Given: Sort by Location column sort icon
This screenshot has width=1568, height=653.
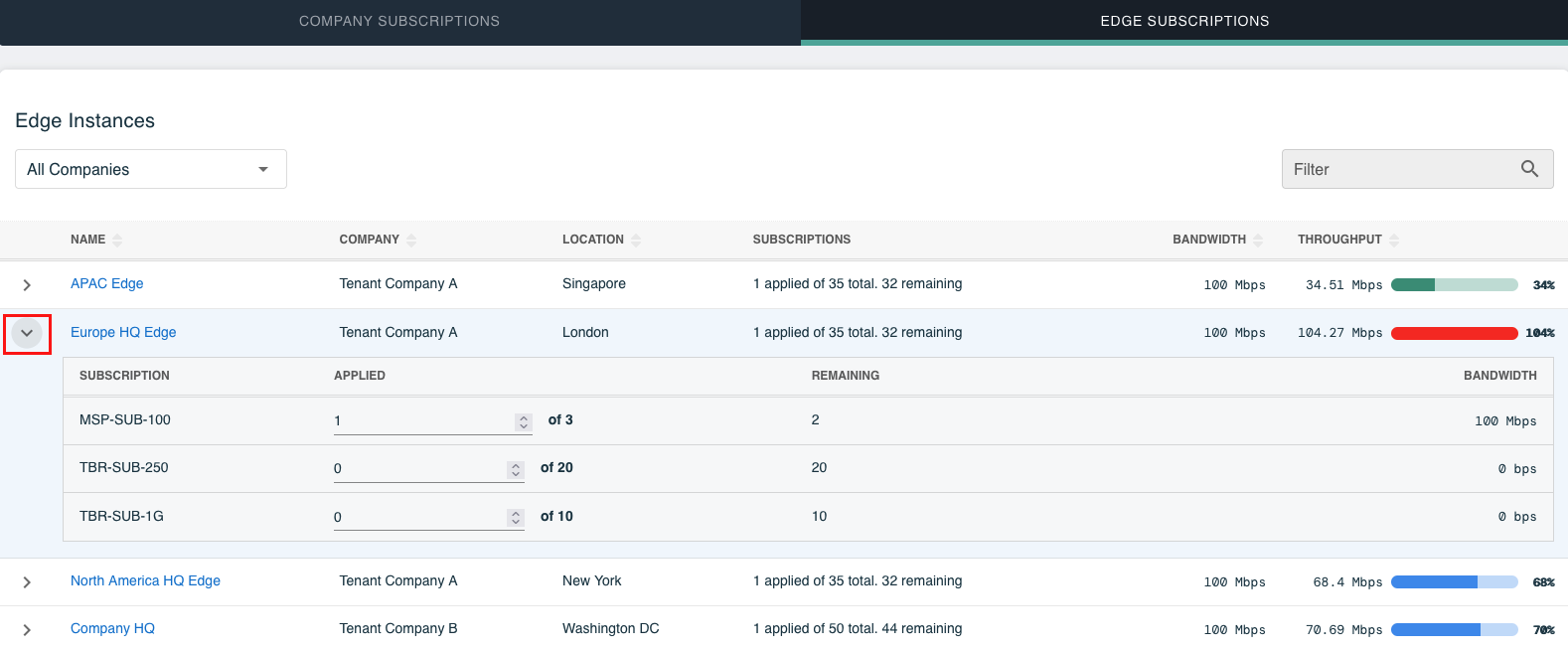Looking at the screenshot, I should 636,240.
